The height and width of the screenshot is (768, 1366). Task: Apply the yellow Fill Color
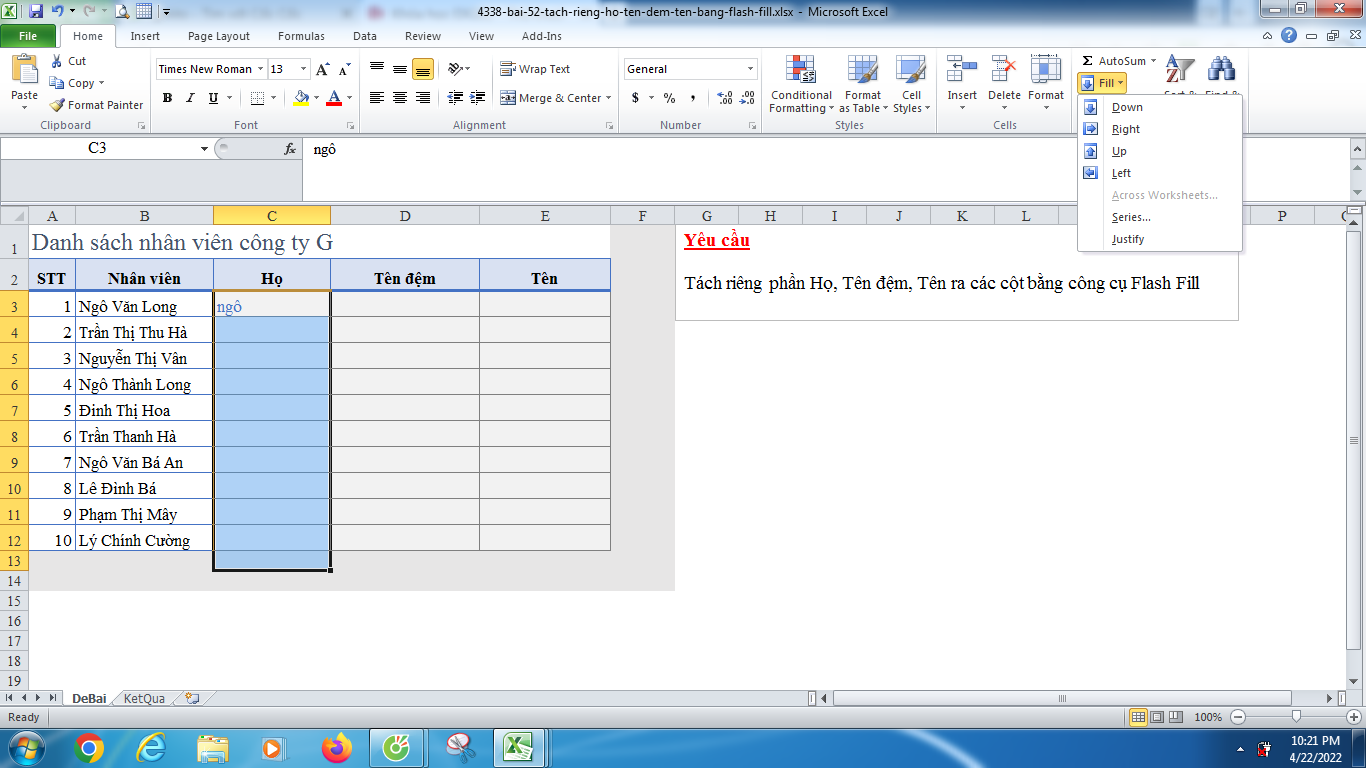pos(301,98)
